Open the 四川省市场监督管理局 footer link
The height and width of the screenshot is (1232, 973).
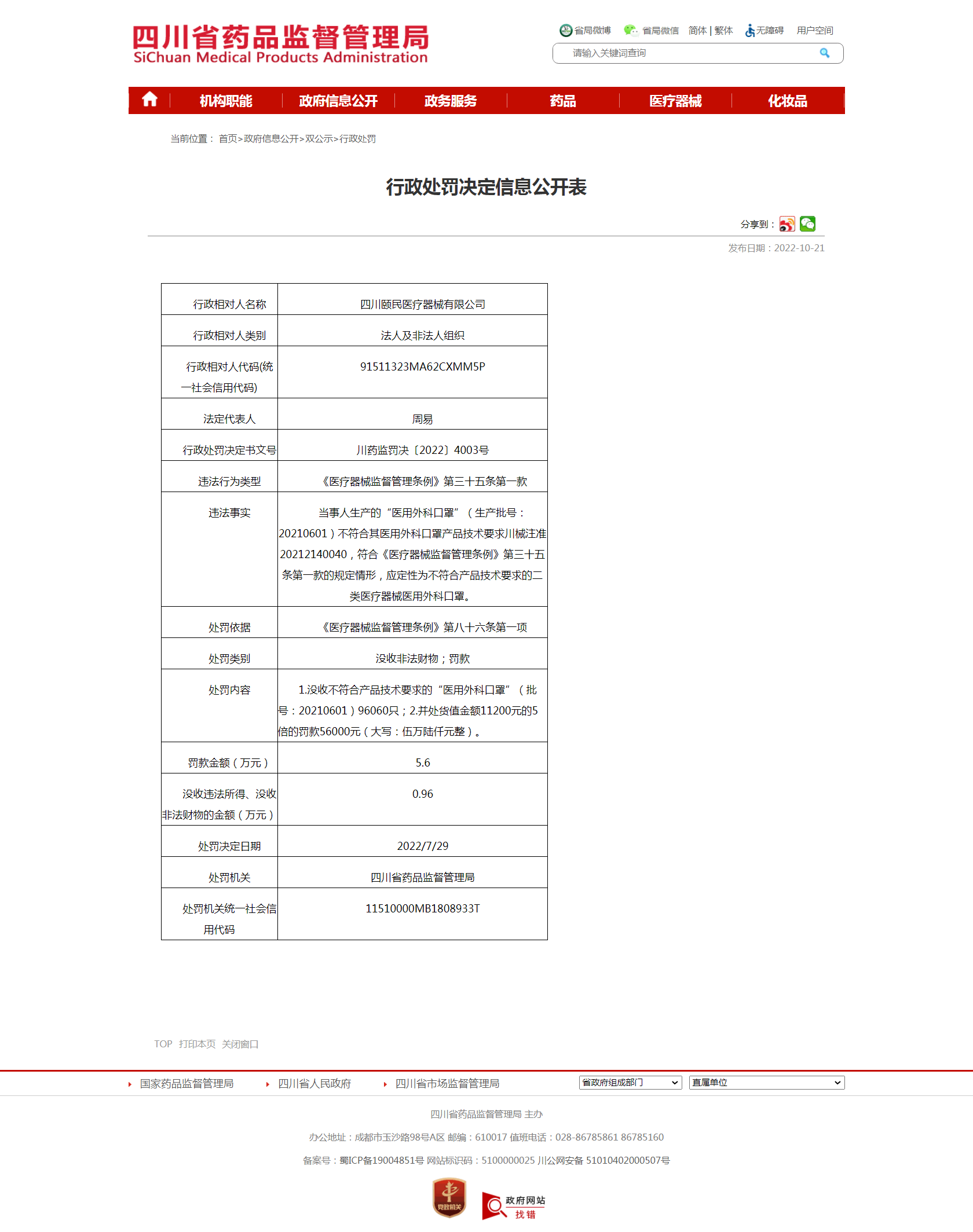pos(447,1084)
